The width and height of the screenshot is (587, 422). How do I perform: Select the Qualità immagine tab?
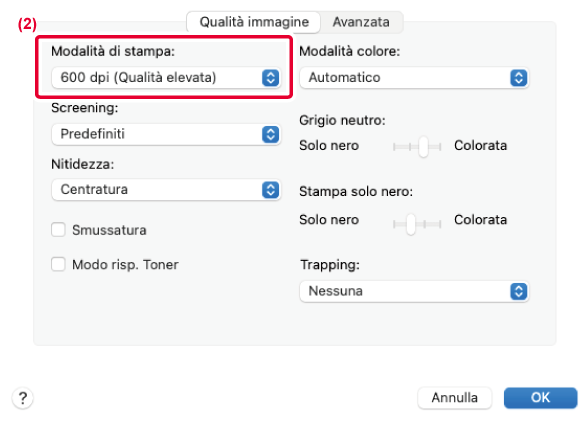pos(254,22)
